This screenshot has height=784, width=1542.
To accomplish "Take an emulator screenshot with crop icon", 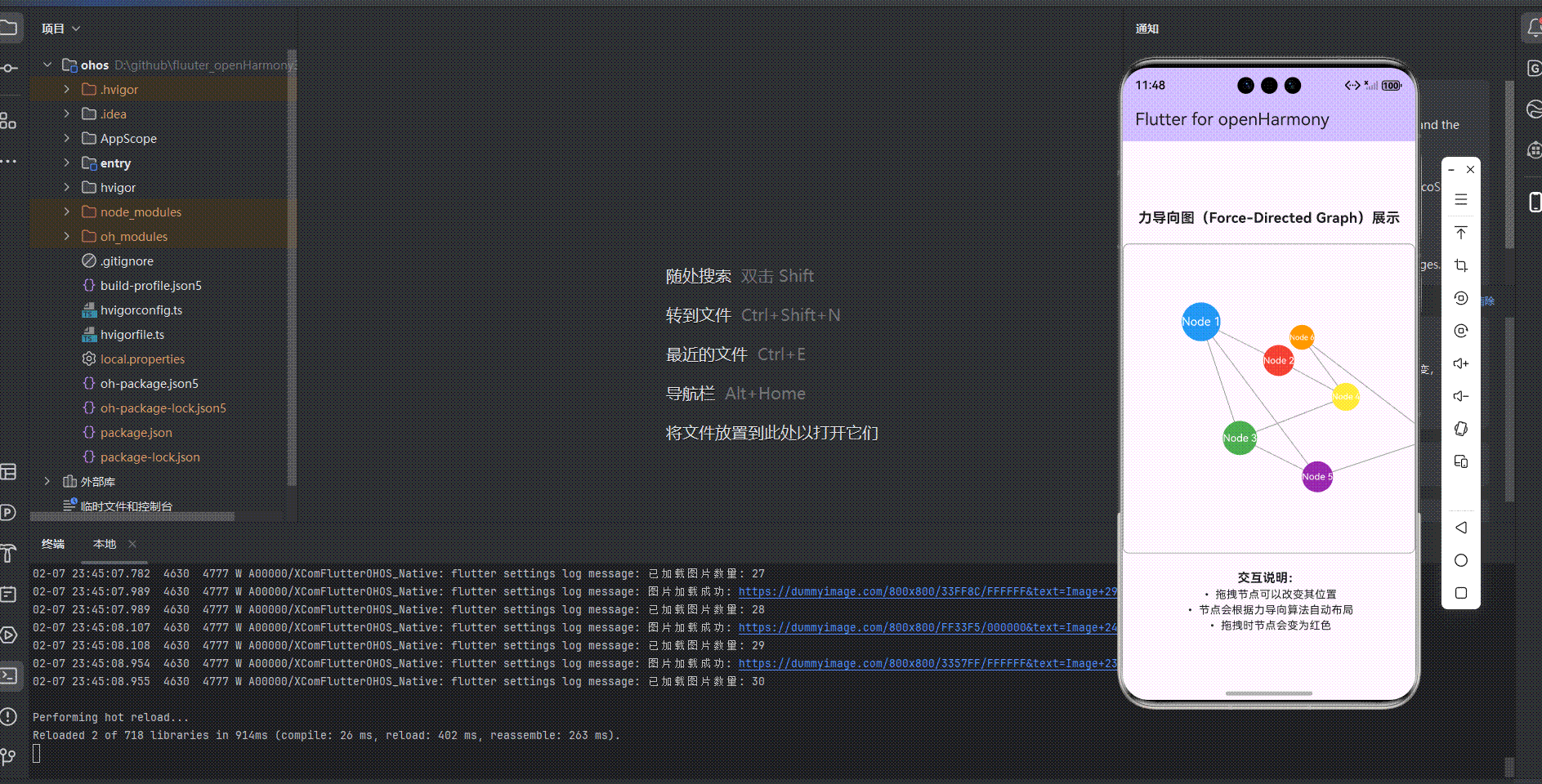I will coord(1461,265).
